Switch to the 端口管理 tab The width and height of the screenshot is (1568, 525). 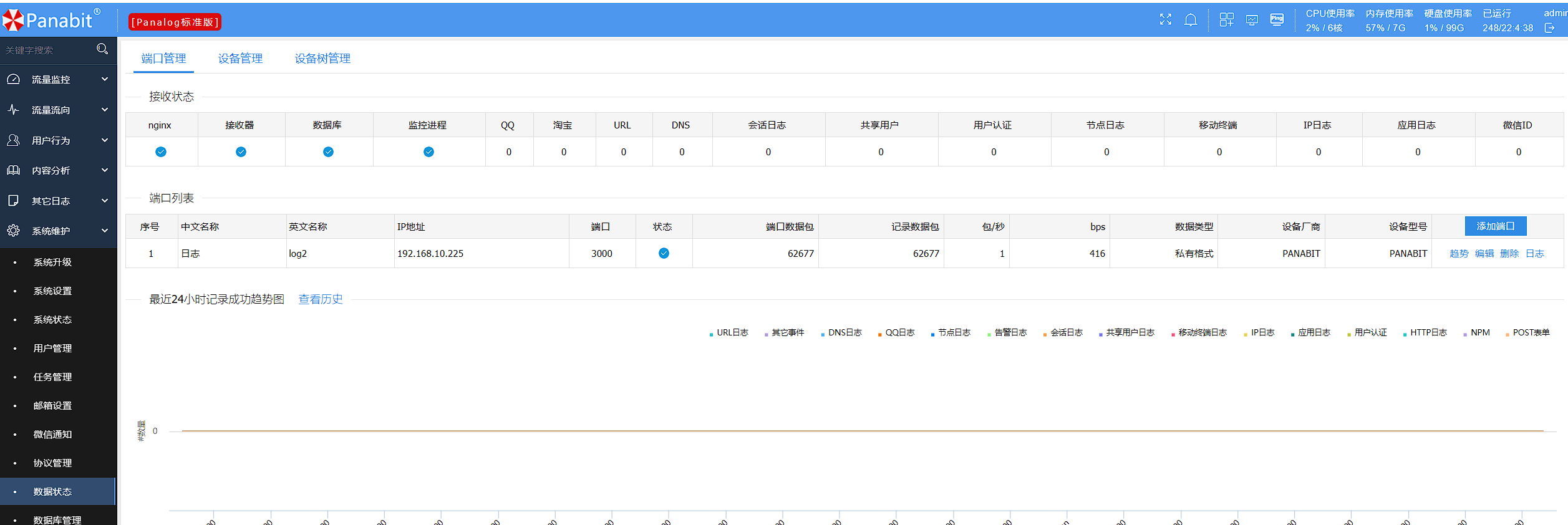[163, 58]
